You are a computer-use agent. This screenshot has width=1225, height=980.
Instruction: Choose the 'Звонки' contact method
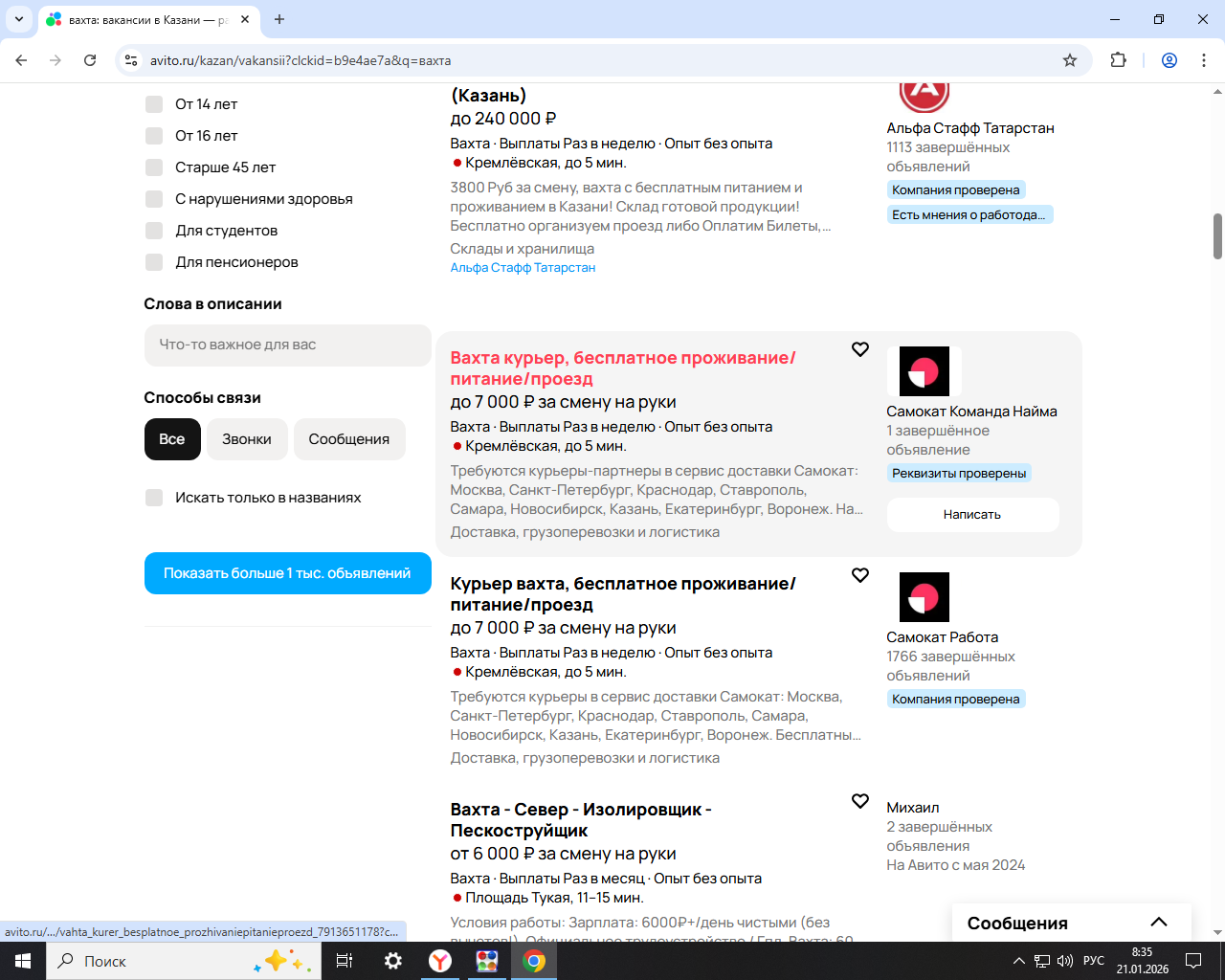click(247, 439)
